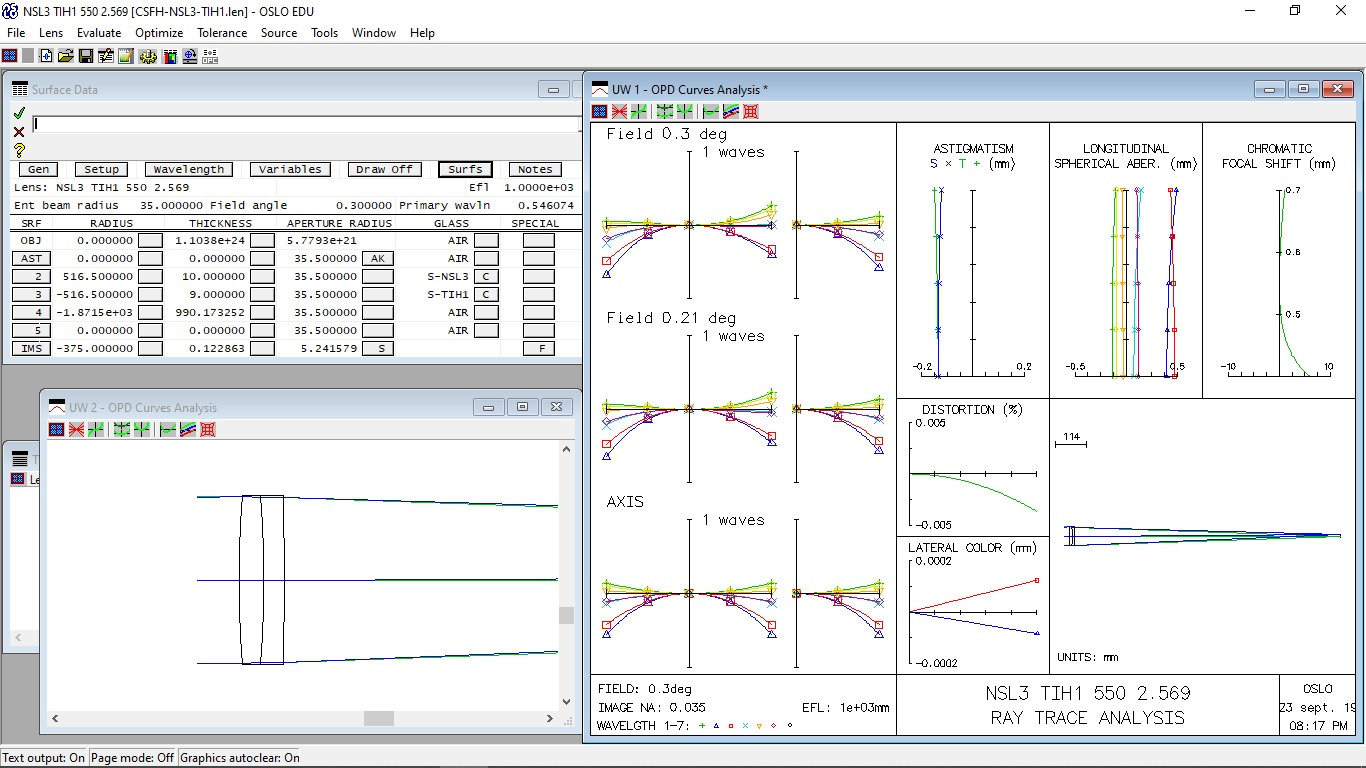This screenshot has width=1366, height=768.
Task: Click radius value 516.500000 for surface 2
Action: pyautogui.click(x=97, y=276)
